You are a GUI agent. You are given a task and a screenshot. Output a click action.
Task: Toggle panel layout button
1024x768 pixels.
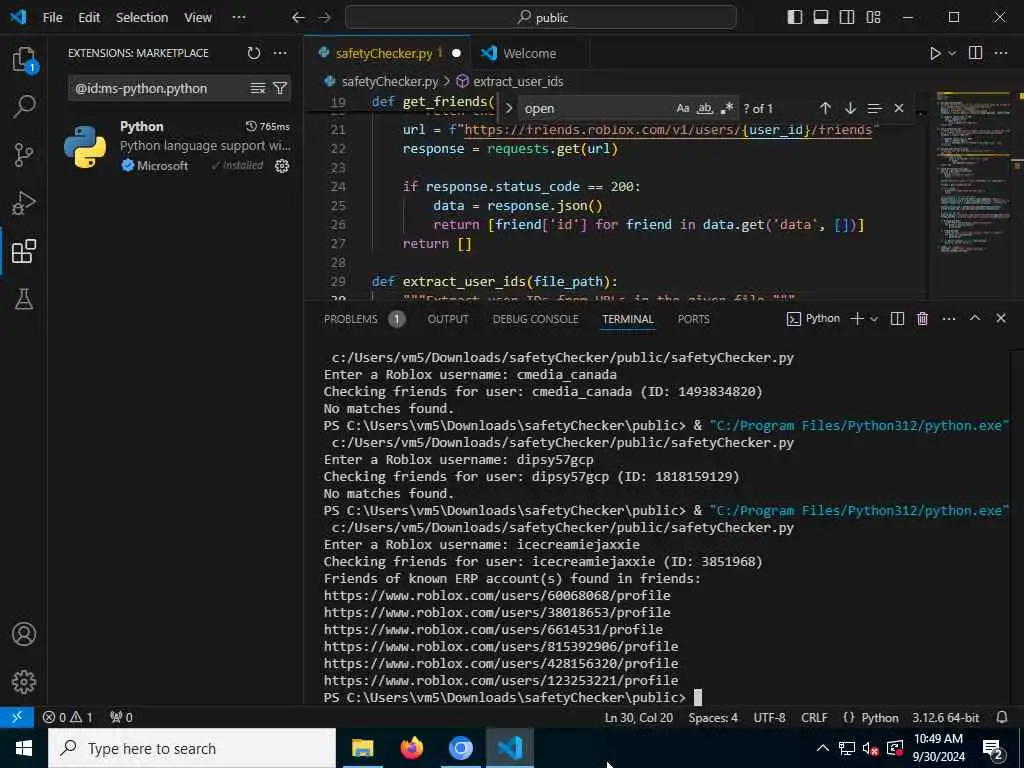[x=821, y=18]
